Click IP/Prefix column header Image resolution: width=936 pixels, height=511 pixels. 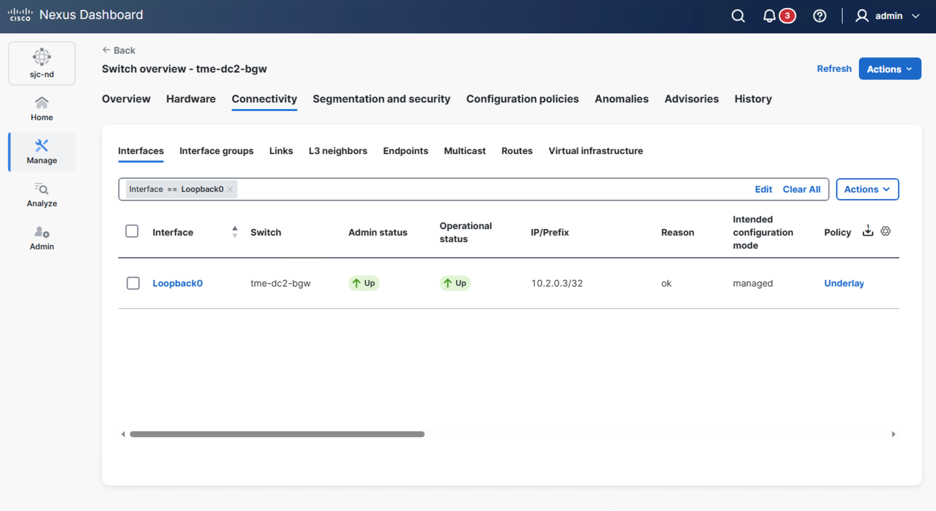coord(550,232)
